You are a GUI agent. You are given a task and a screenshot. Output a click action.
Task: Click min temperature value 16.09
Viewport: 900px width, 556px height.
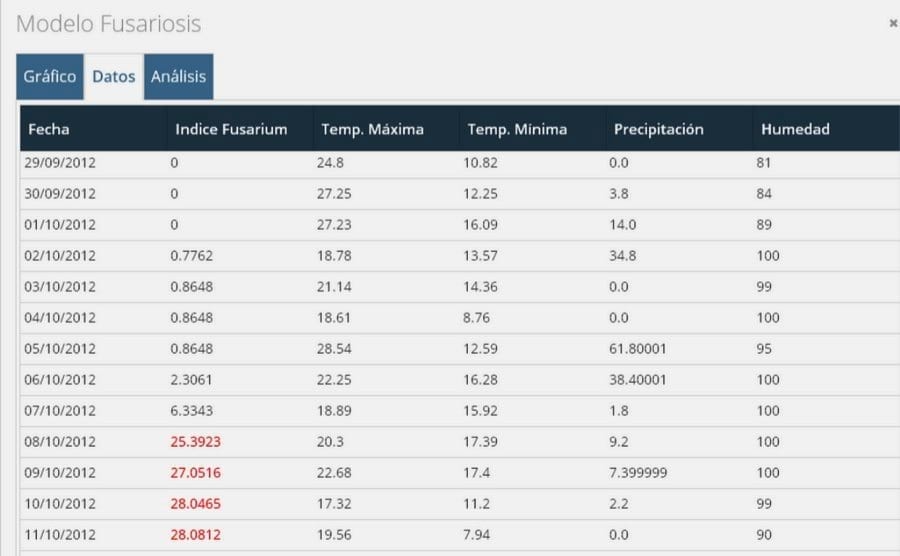coord(480,224)
